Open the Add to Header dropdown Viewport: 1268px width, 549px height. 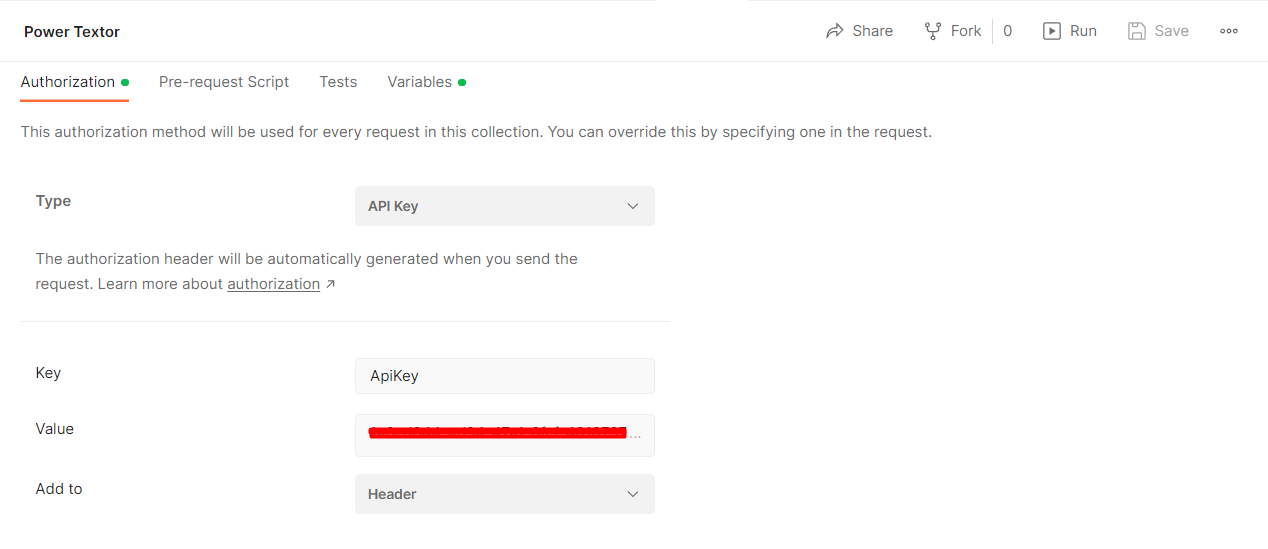(504, 494)
